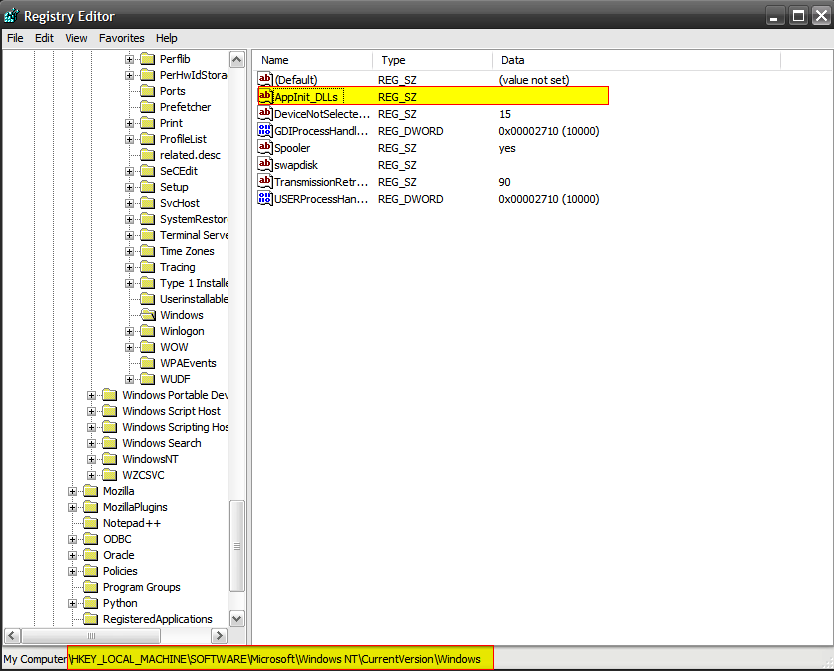Open the Edit menu
Screen dimensions: 834x671
click(x=44, y=38)
